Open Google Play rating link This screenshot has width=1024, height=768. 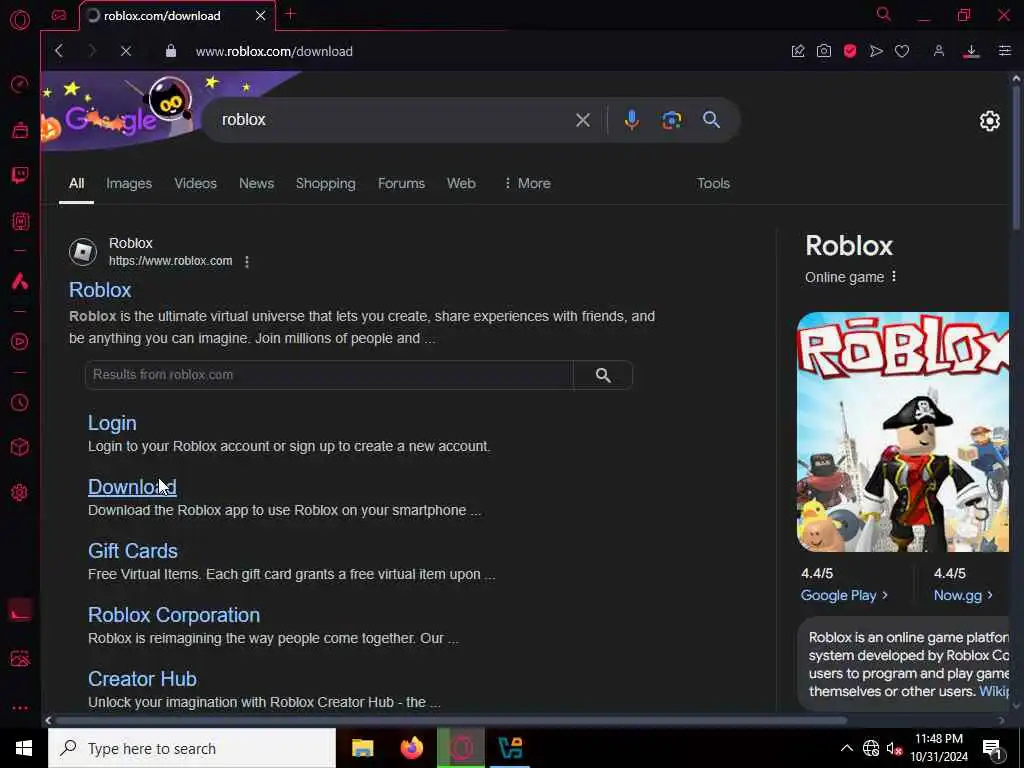pyautogui.click(x=844, y=596)
